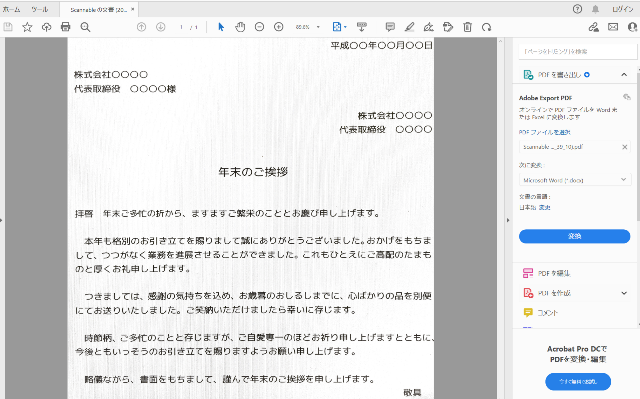This screenshot has height=399, width=640.
Task: Select the Scannable document tab
Action: (98, 9)
